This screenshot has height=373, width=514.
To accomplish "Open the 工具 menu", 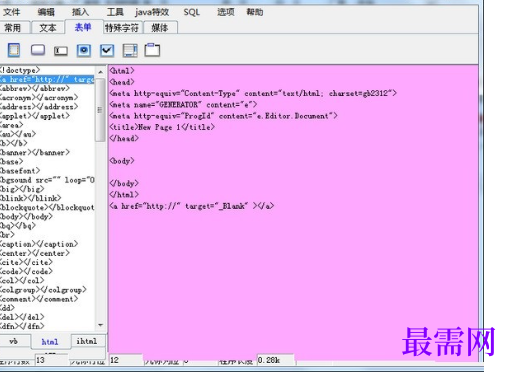I will (115, 12).
